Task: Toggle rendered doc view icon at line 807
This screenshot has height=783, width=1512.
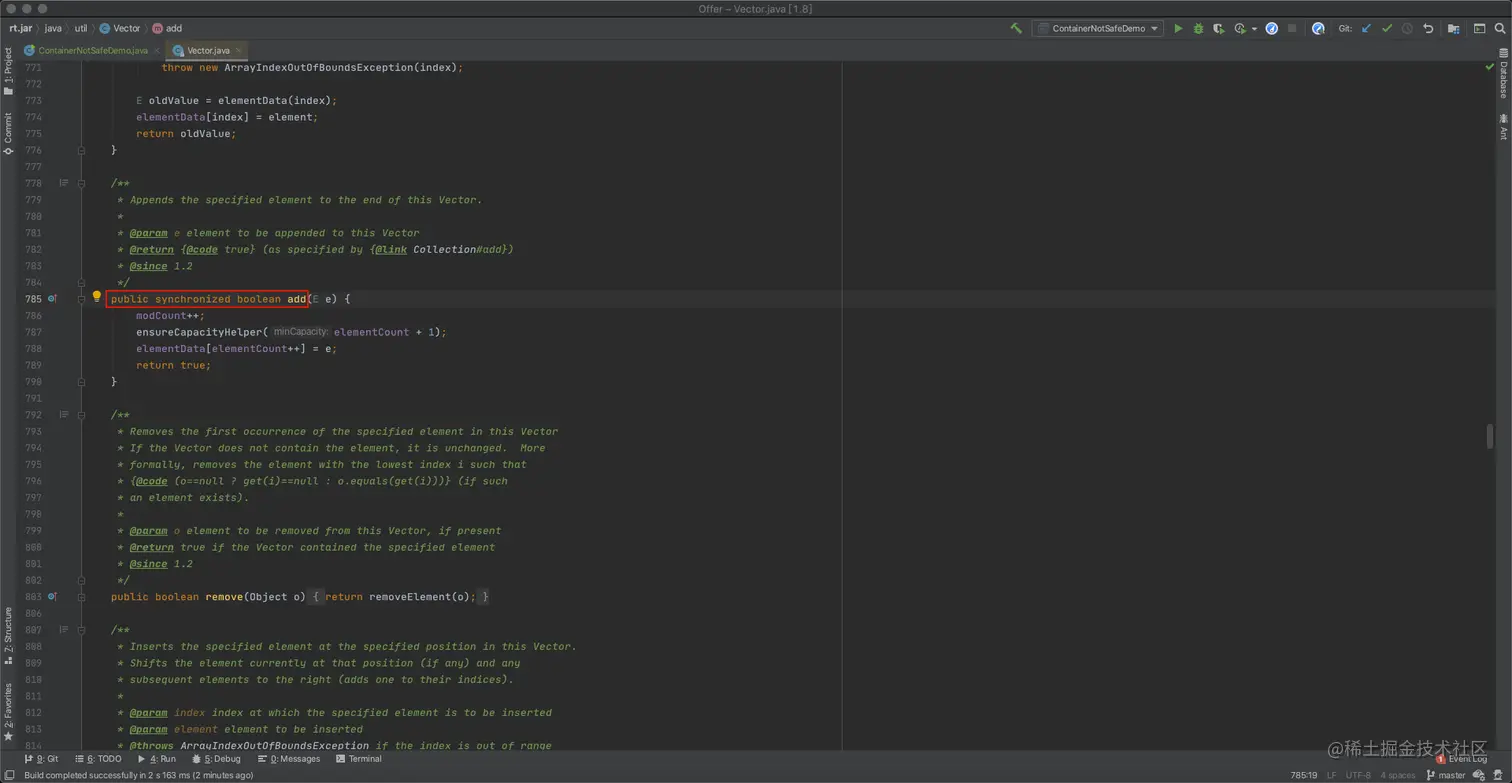Action: pos(64,630)
